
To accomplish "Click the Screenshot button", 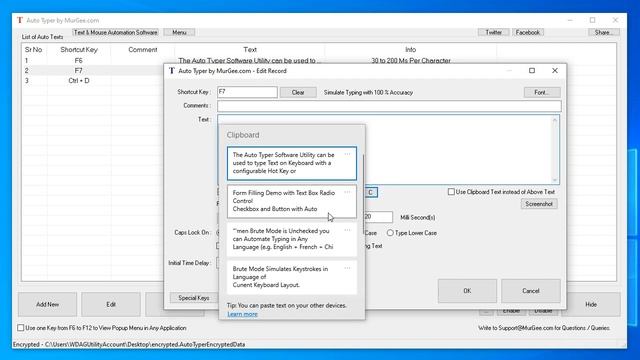I will click(539, 204).
